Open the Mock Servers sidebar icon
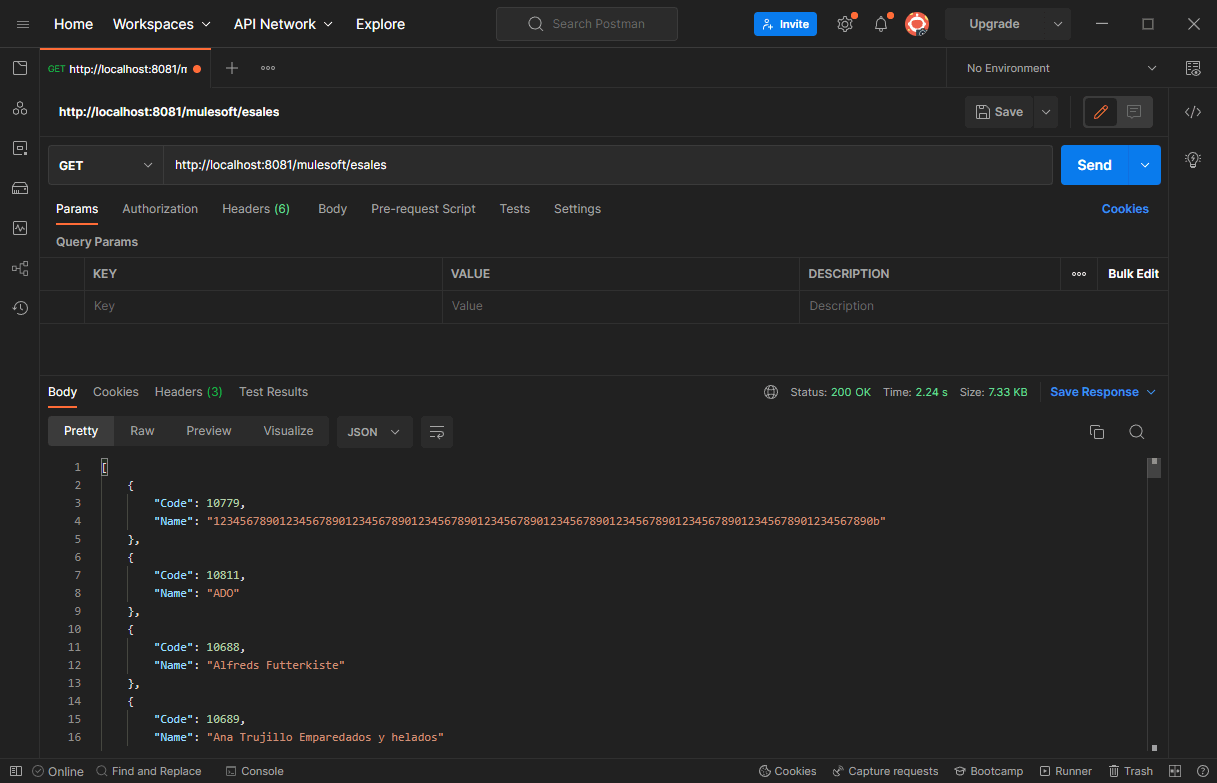 click(x=19, y=188)
